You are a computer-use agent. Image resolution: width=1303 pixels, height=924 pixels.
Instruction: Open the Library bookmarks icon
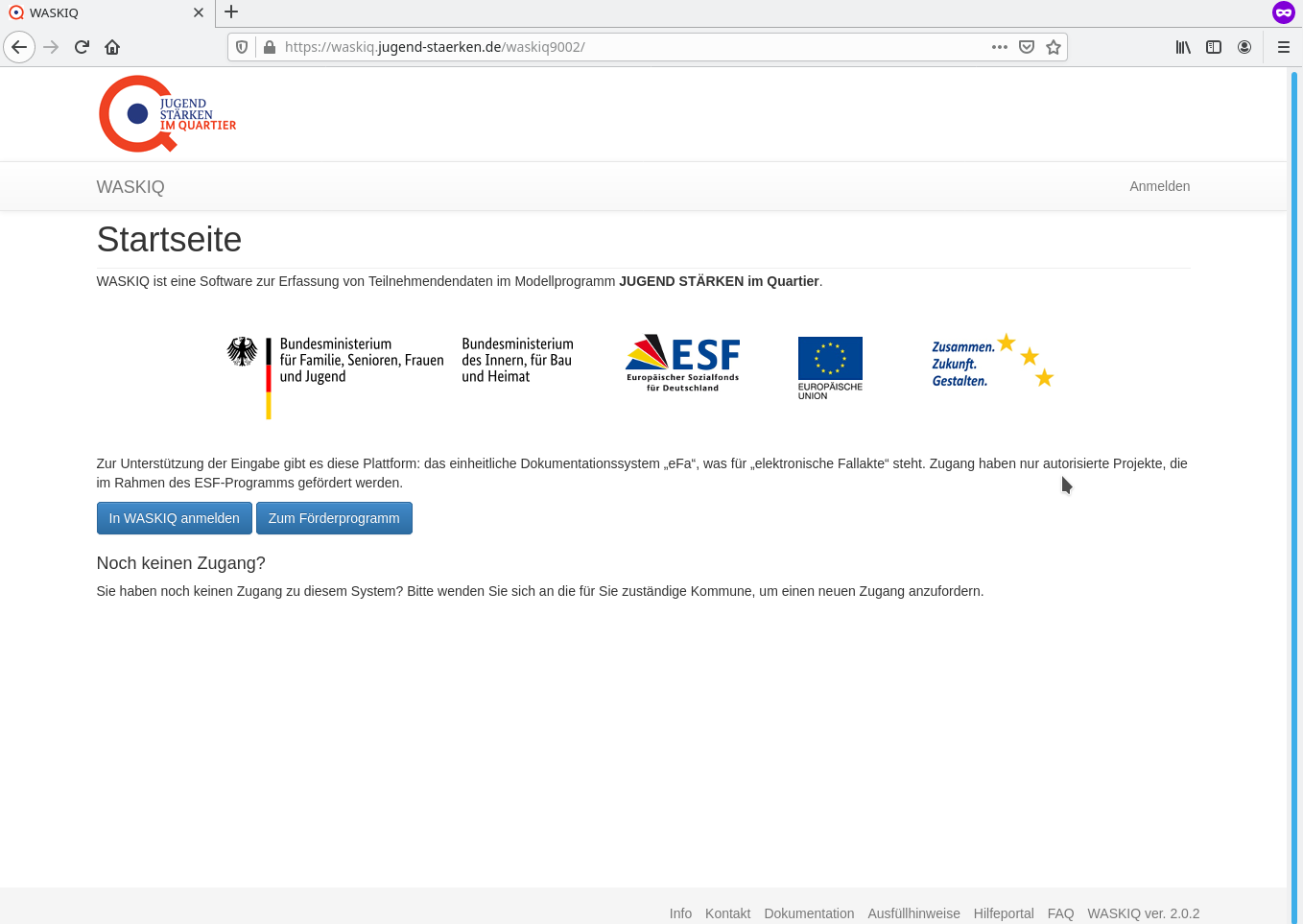(1183, 47)
